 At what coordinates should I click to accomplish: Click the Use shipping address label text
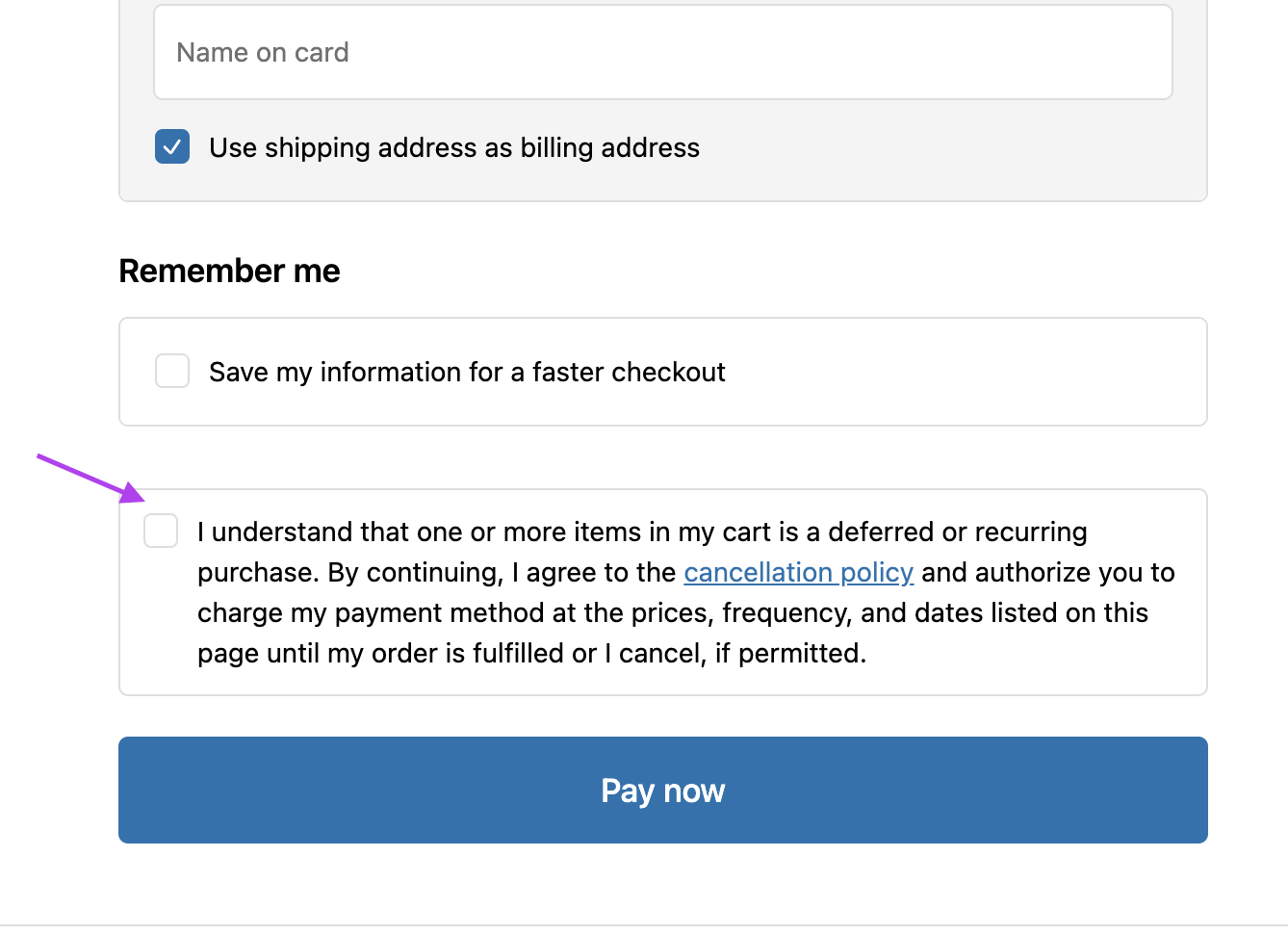click(454, 146)
